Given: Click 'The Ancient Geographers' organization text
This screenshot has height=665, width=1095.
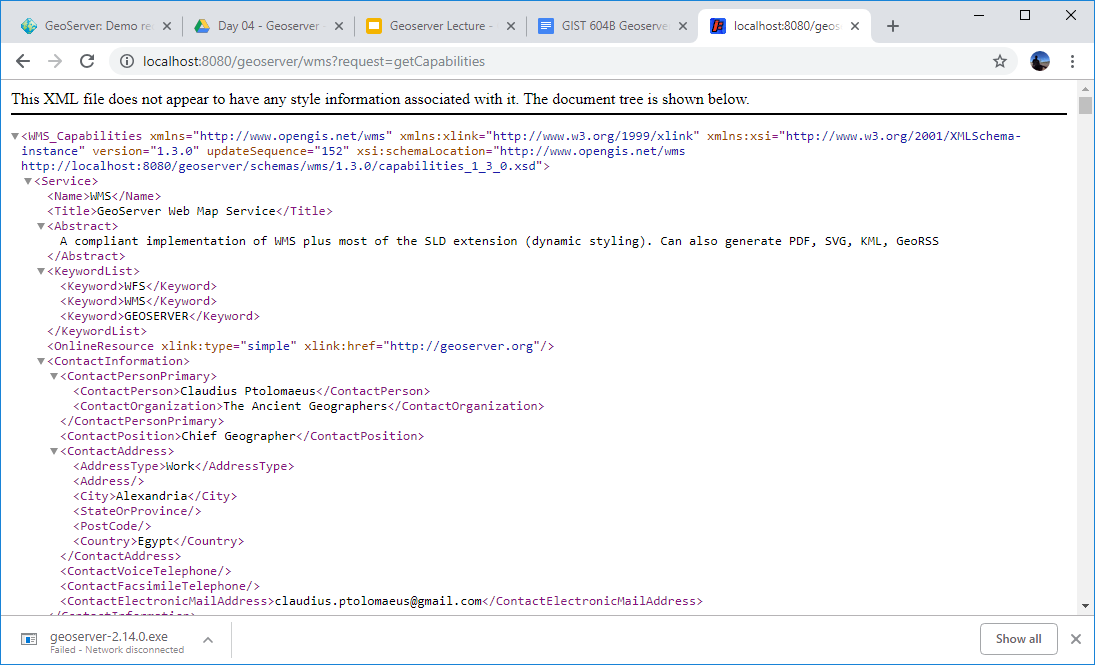Looking at the screenshot, I should click(304, 406).
